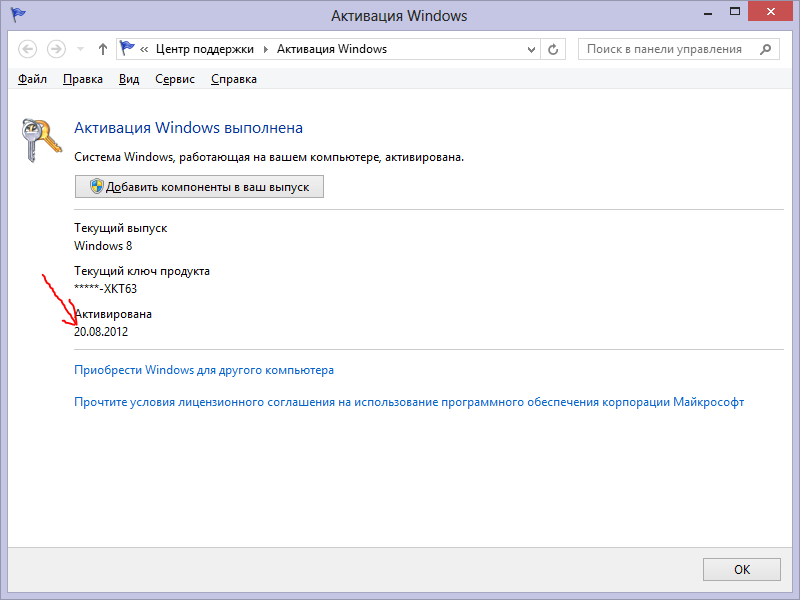Open the Сервис menu
The width and height of the screenshot is (800, 600).
click(175, 79)
